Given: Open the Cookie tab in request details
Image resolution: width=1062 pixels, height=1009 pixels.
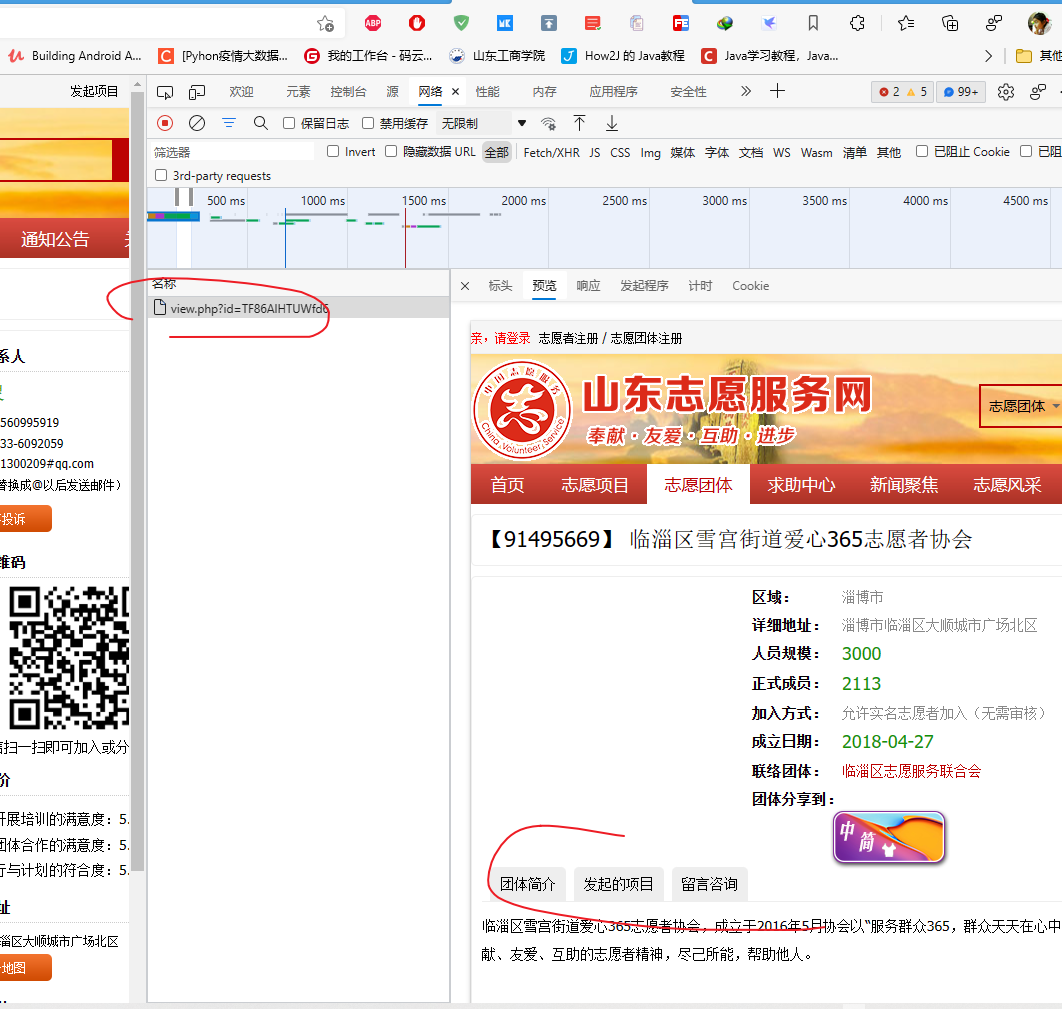Looking at the screenshot, I should (x=750, y=286).
